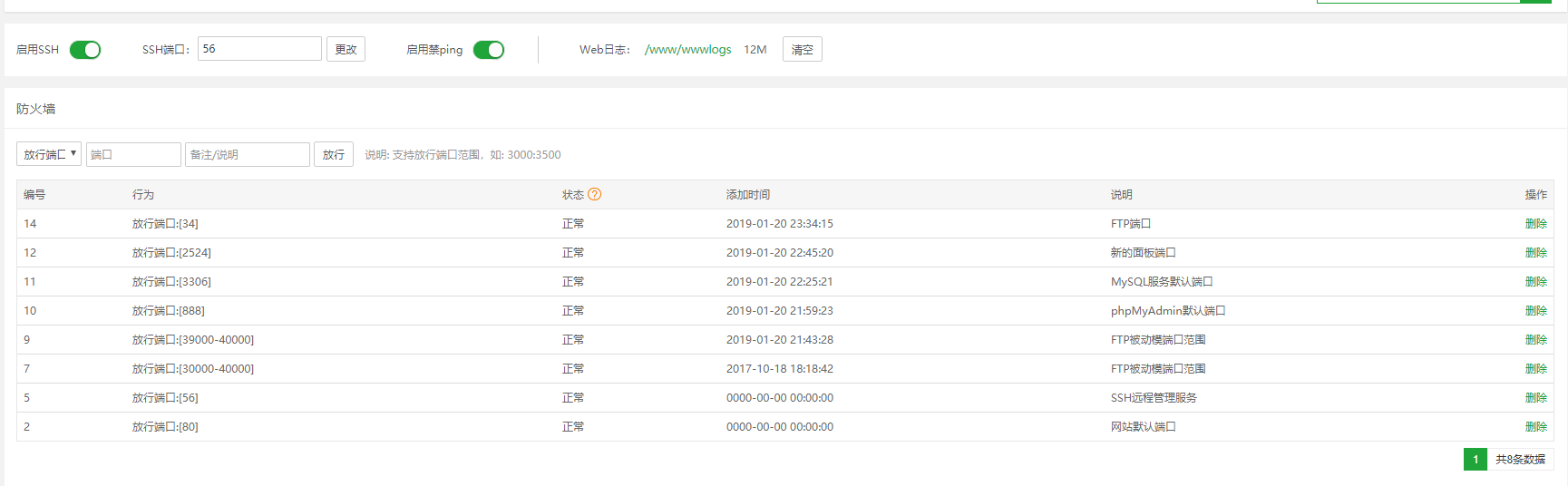Click the 行为 column header
This screenshot has height=486, width=1568.
click(x=143, y=195)
